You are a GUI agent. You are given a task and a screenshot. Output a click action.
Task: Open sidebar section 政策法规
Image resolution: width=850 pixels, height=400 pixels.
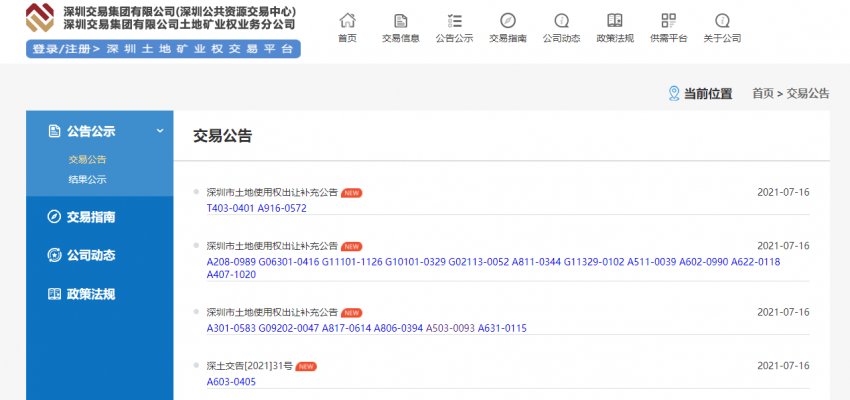(x=91, y=294)
